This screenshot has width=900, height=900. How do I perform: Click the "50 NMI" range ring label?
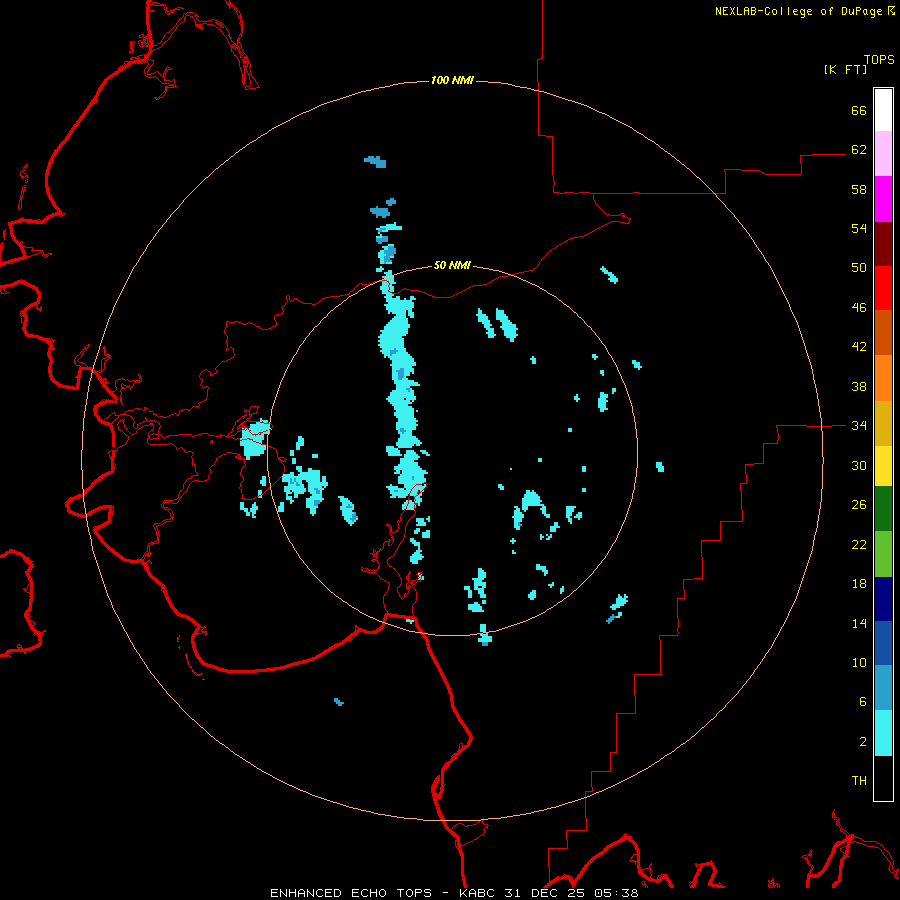(452, 265)
